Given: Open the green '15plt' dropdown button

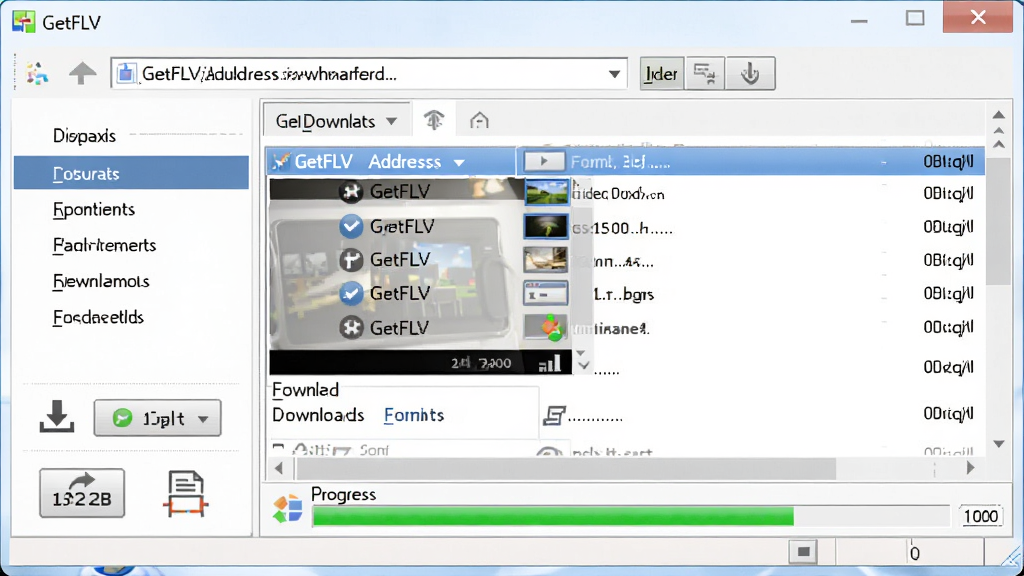Looking at the screenshot, I should [157, 418].
